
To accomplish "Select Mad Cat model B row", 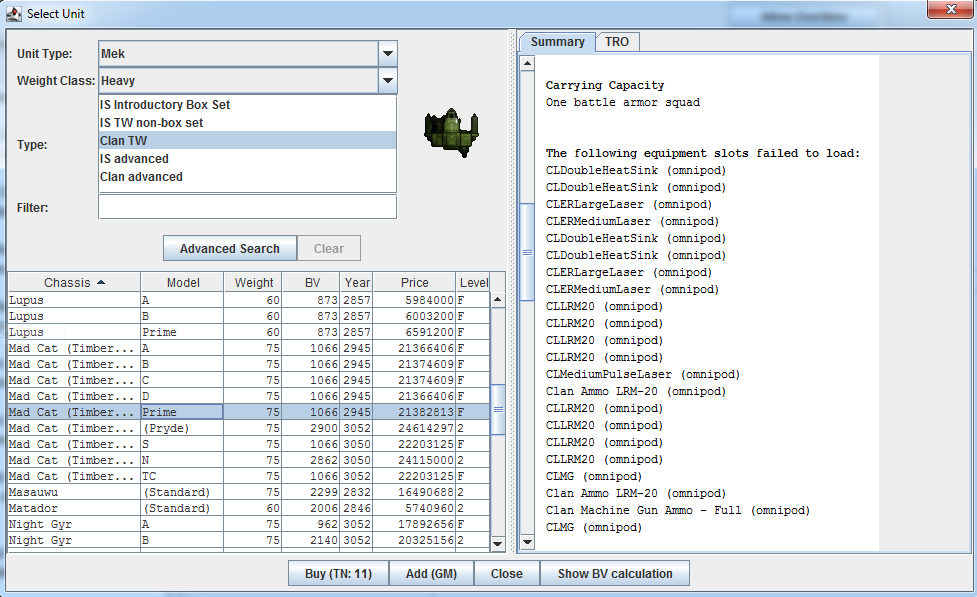I will [249, 364].
